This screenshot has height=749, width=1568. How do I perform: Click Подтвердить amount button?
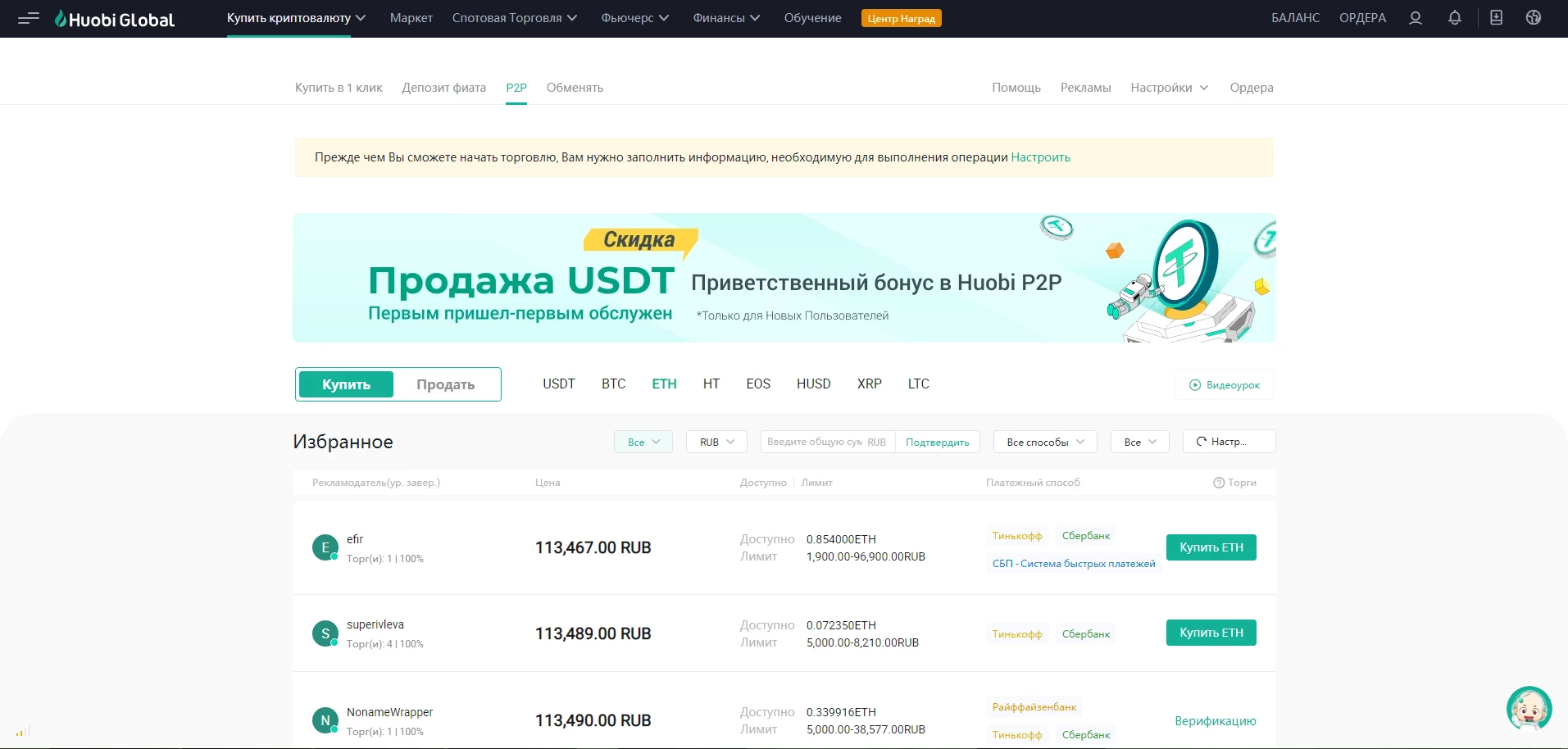[x=938, y=442]
